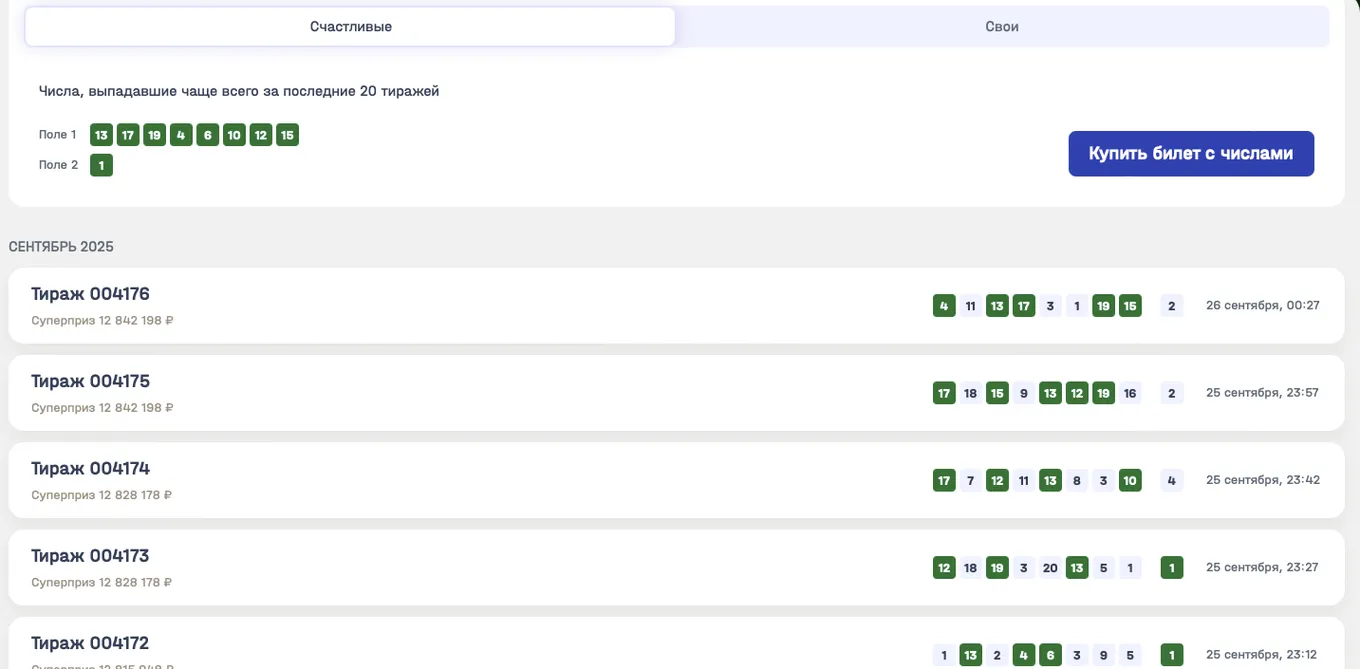Open the Тираж 004173 draw title
The image size is (1360, 669).
click(x=91, y=555)
